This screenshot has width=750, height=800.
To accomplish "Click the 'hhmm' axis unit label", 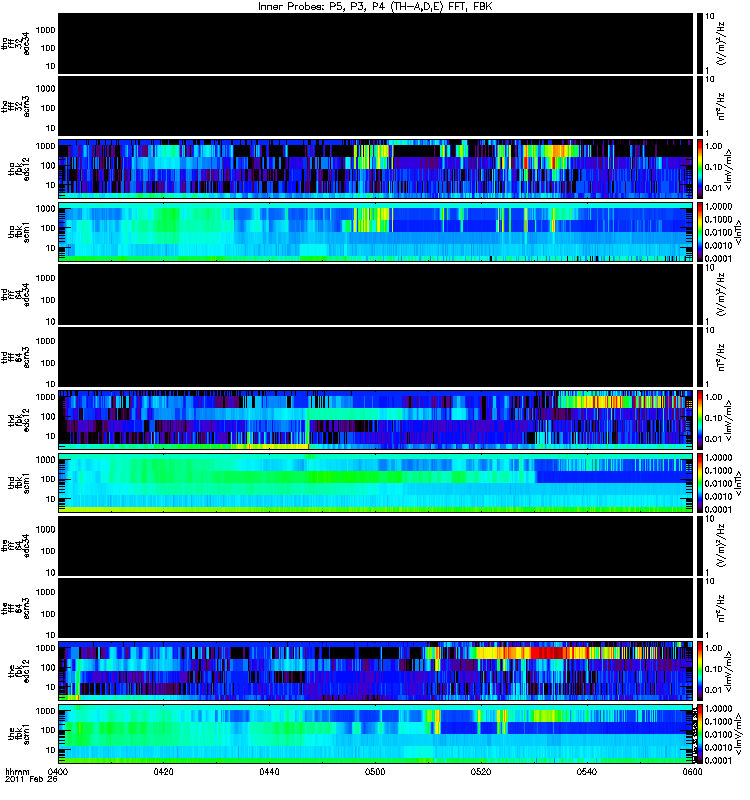I will [x=17, y=771].
